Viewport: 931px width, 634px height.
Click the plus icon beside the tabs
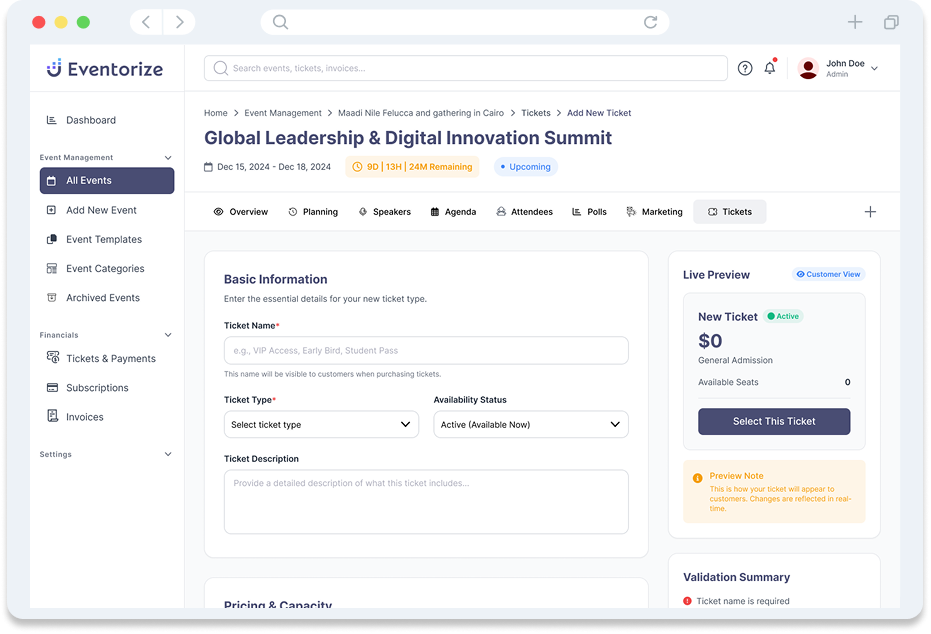click(x=870, y=212)
